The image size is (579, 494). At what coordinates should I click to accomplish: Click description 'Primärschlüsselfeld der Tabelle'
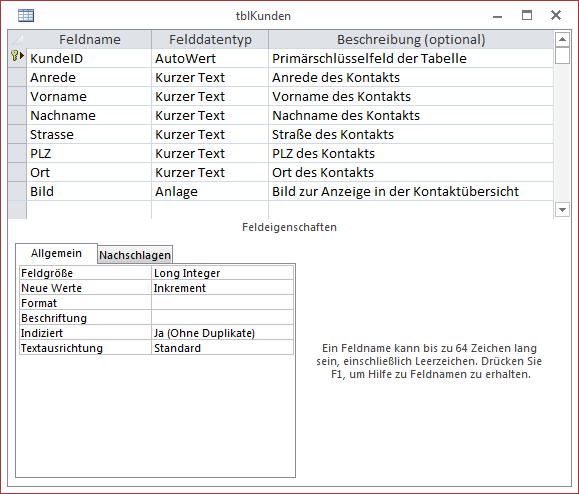click(x=411, y=58)
